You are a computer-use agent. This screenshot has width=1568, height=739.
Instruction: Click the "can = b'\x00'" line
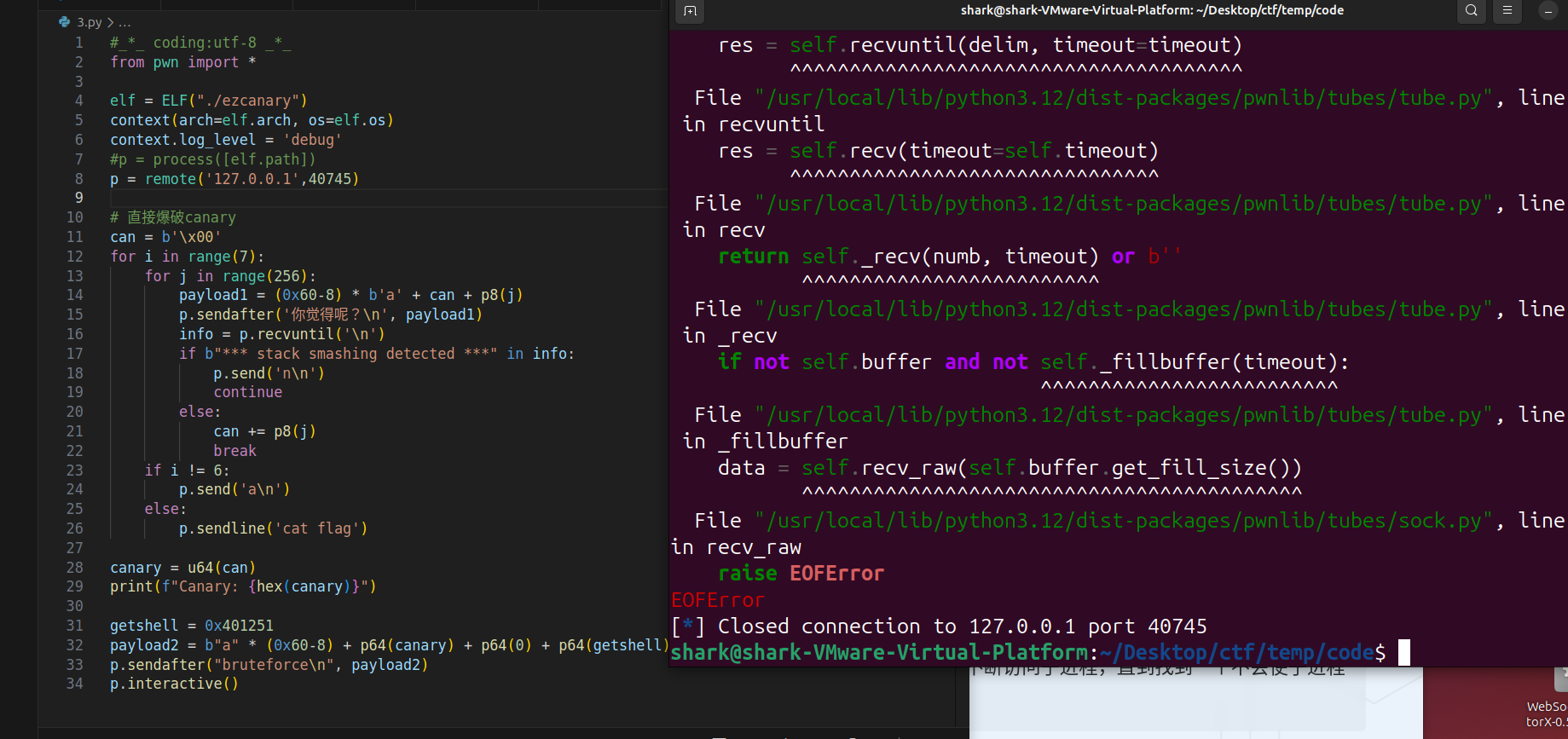click(x=165, y=237)
